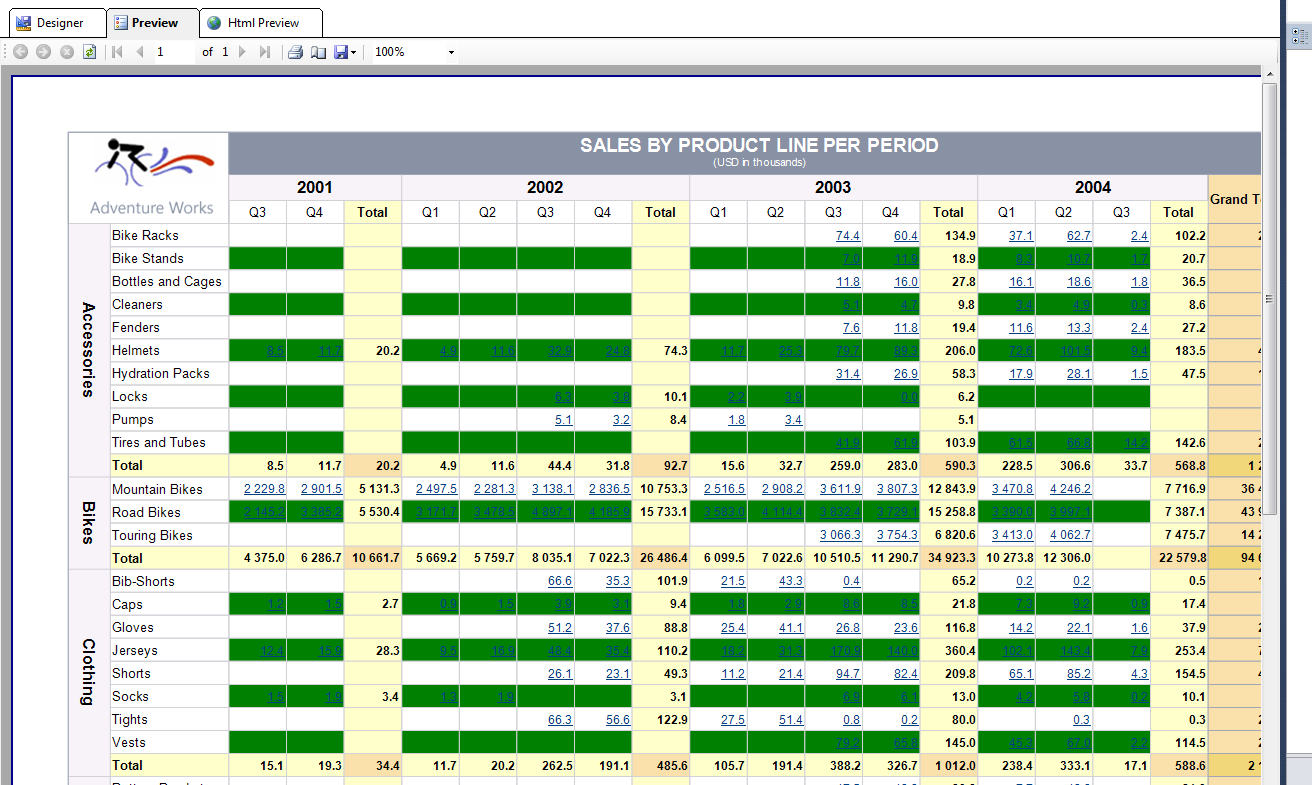This screenshot has width=1312, height=785.
Task: Select the '2001' year column header
Action: coord(315,187)
